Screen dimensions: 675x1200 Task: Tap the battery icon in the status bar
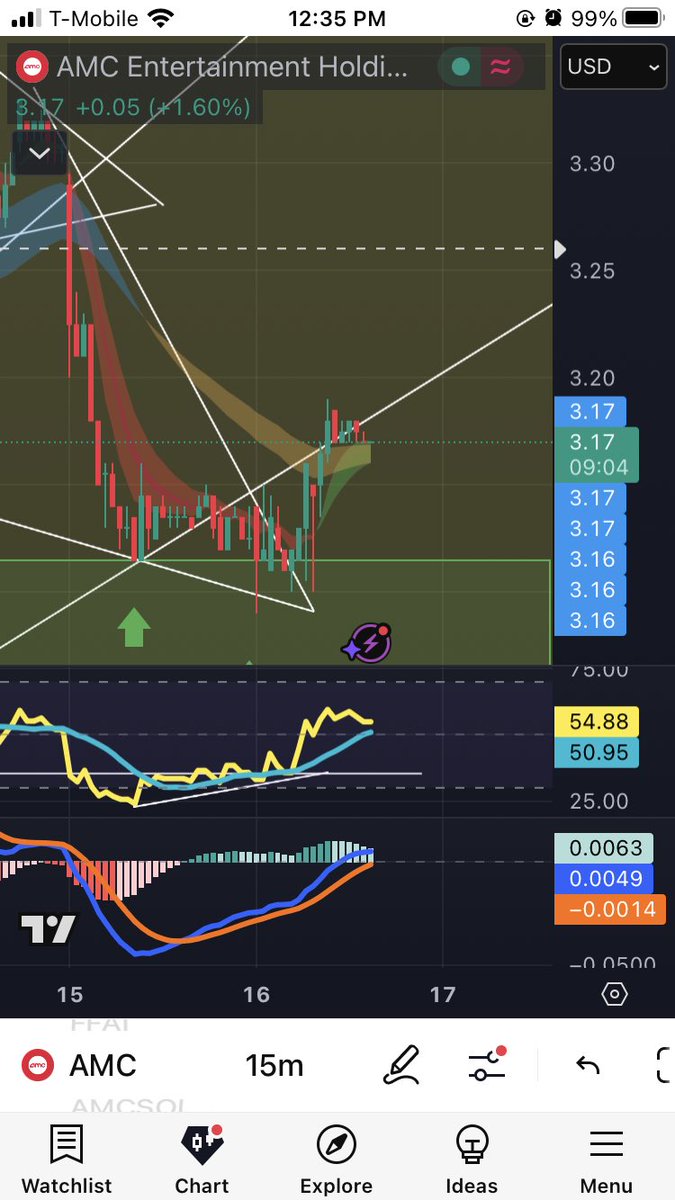642,18
